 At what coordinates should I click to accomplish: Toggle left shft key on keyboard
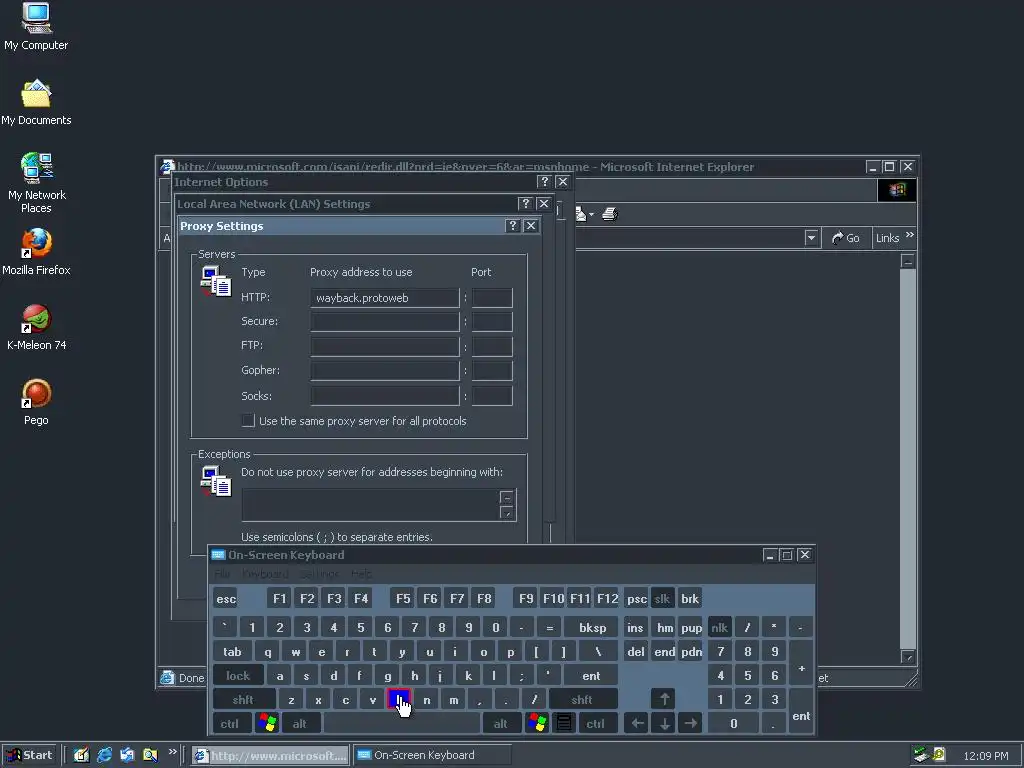tap(244, 699)
